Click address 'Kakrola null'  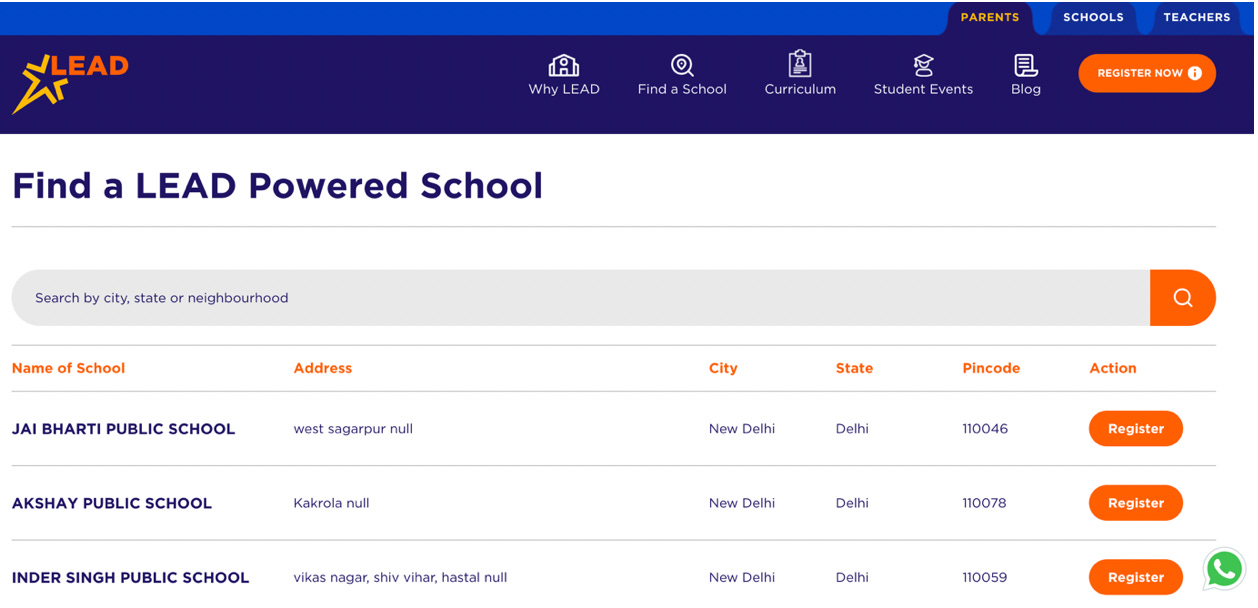point(331,503)
